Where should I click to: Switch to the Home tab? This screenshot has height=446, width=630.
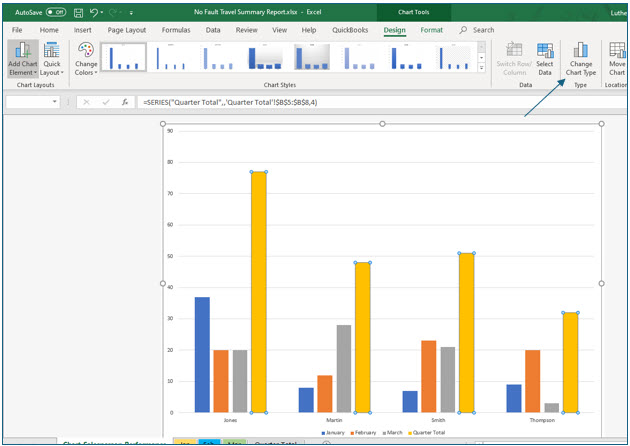coord(49,30)
